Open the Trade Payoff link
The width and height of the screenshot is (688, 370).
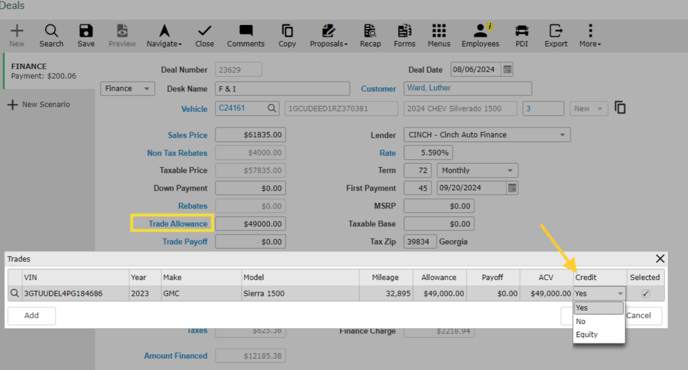click(x=185, y=242)
